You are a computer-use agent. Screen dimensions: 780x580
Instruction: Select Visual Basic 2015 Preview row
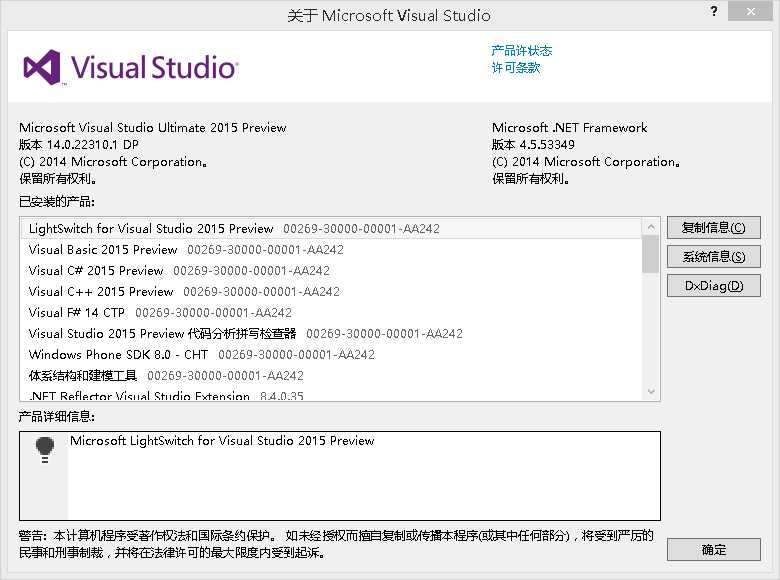pos(331,249)
